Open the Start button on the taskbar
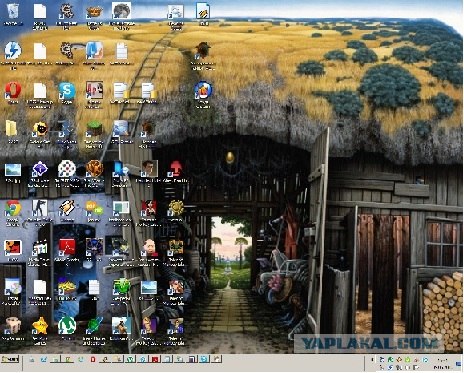464x373 pixels. (10, 359)
